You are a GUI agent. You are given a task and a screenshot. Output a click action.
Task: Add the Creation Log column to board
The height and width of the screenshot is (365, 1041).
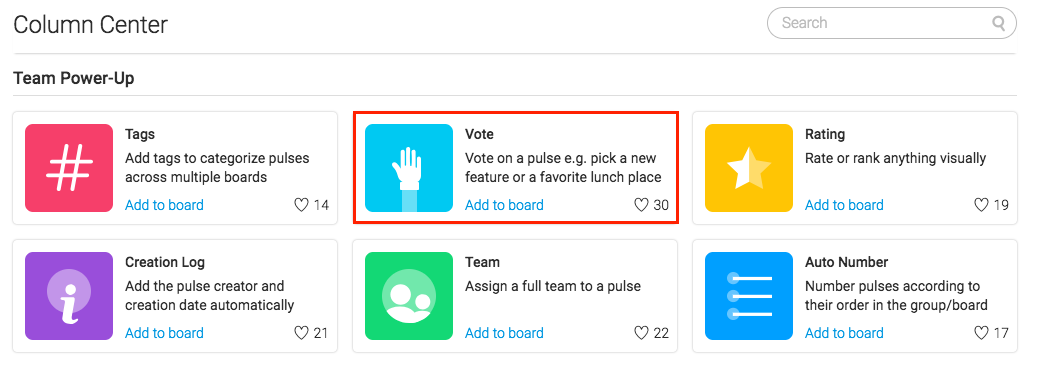click(164, 333)
